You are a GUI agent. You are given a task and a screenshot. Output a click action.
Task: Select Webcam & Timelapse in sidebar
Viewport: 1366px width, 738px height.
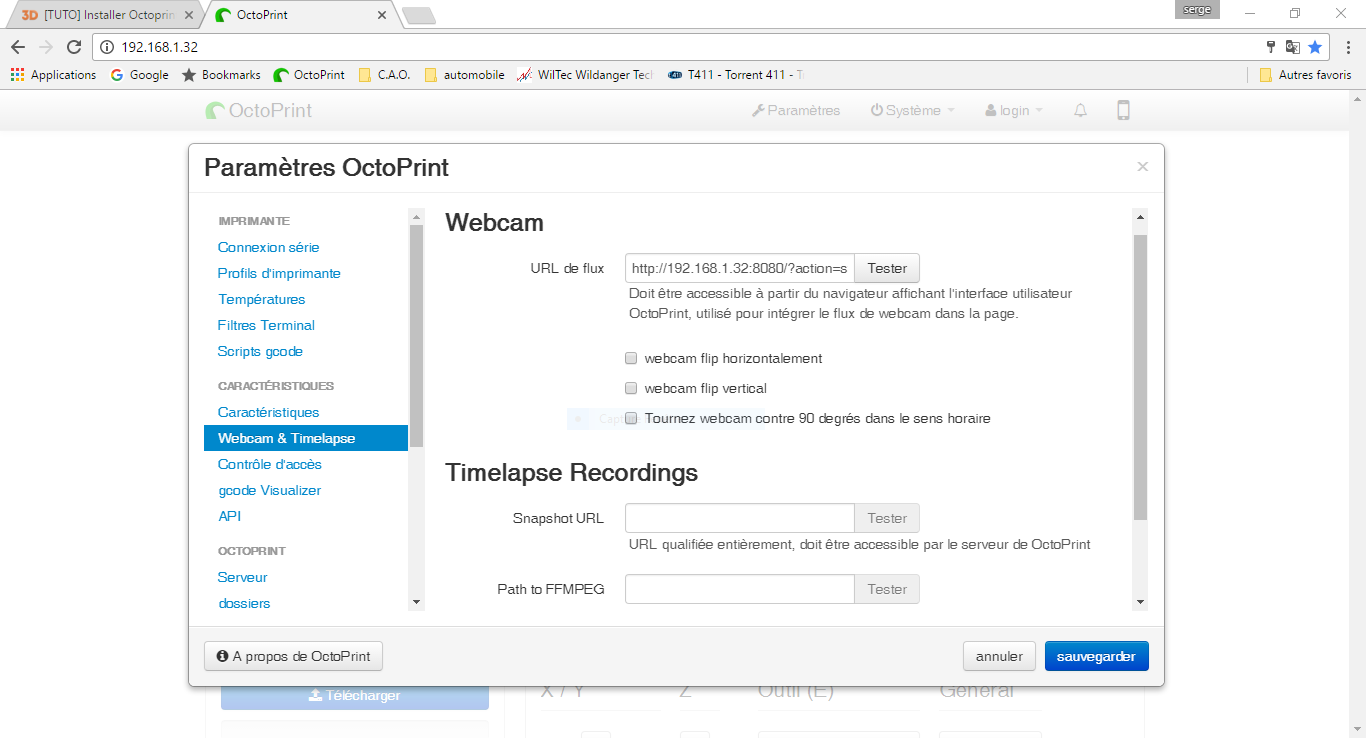click(x=306, y=438)
